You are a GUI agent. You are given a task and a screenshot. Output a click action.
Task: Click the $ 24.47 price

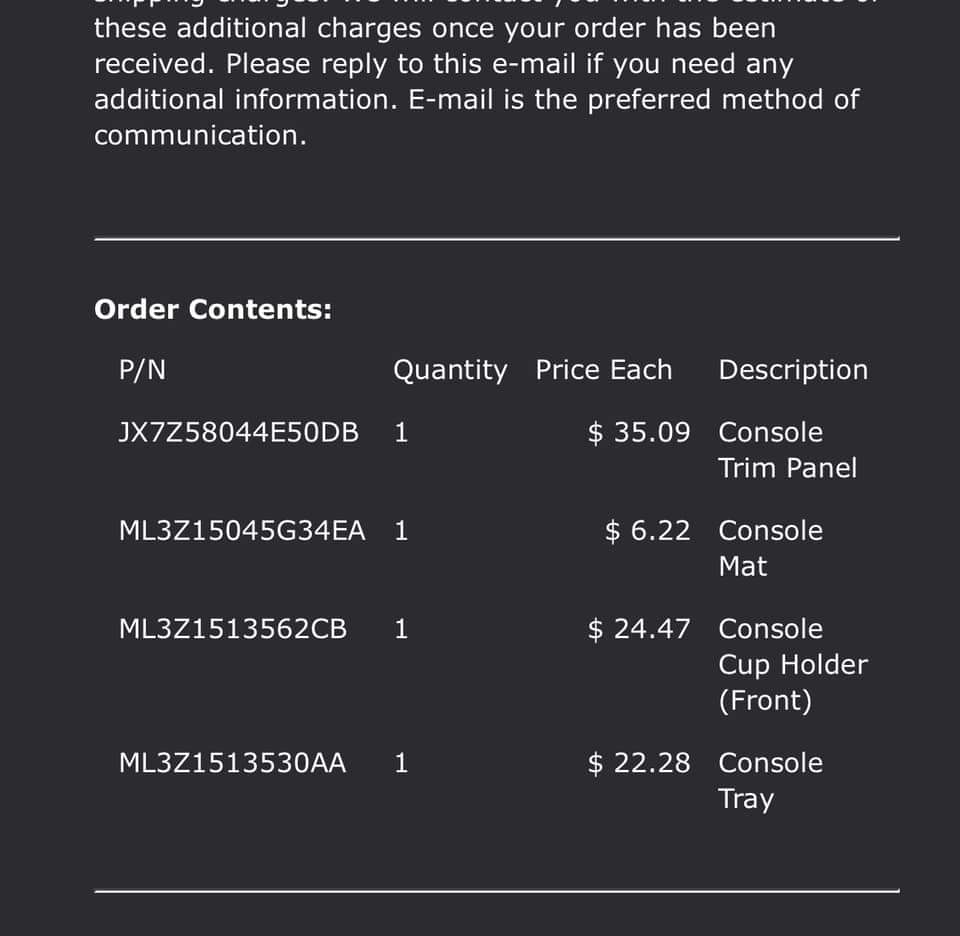(x=639, y=629)
